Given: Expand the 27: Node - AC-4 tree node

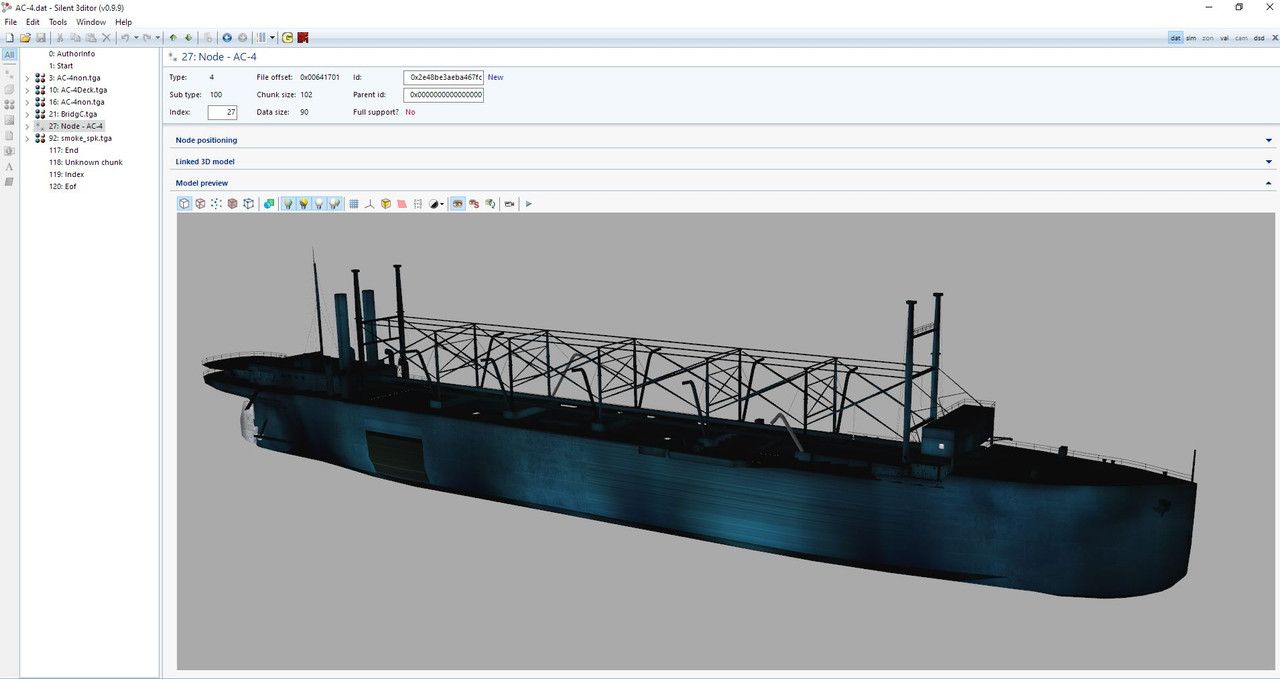Looking at the screenshot, I should [27, 126].
